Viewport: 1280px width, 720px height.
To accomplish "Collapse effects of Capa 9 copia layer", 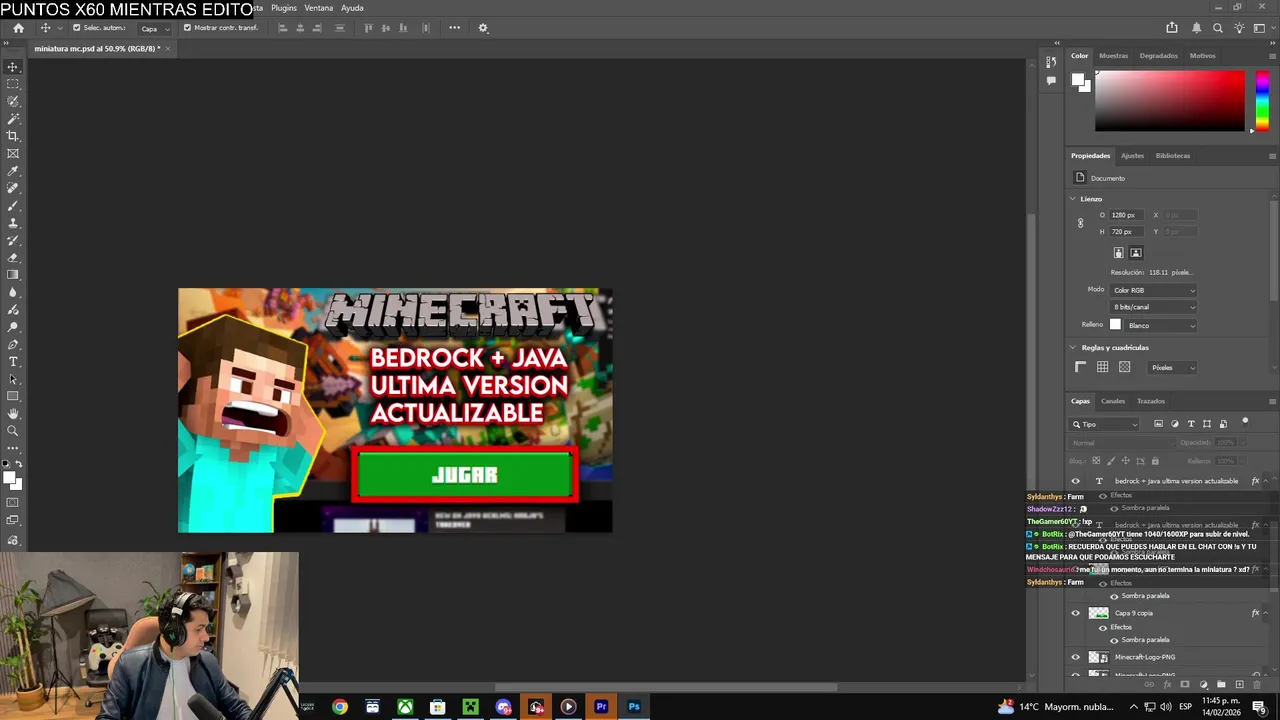I will [1267, 613].
